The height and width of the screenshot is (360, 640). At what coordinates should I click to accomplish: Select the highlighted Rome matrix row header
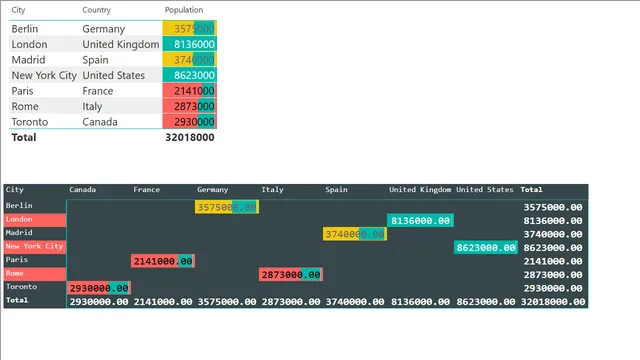35,273
